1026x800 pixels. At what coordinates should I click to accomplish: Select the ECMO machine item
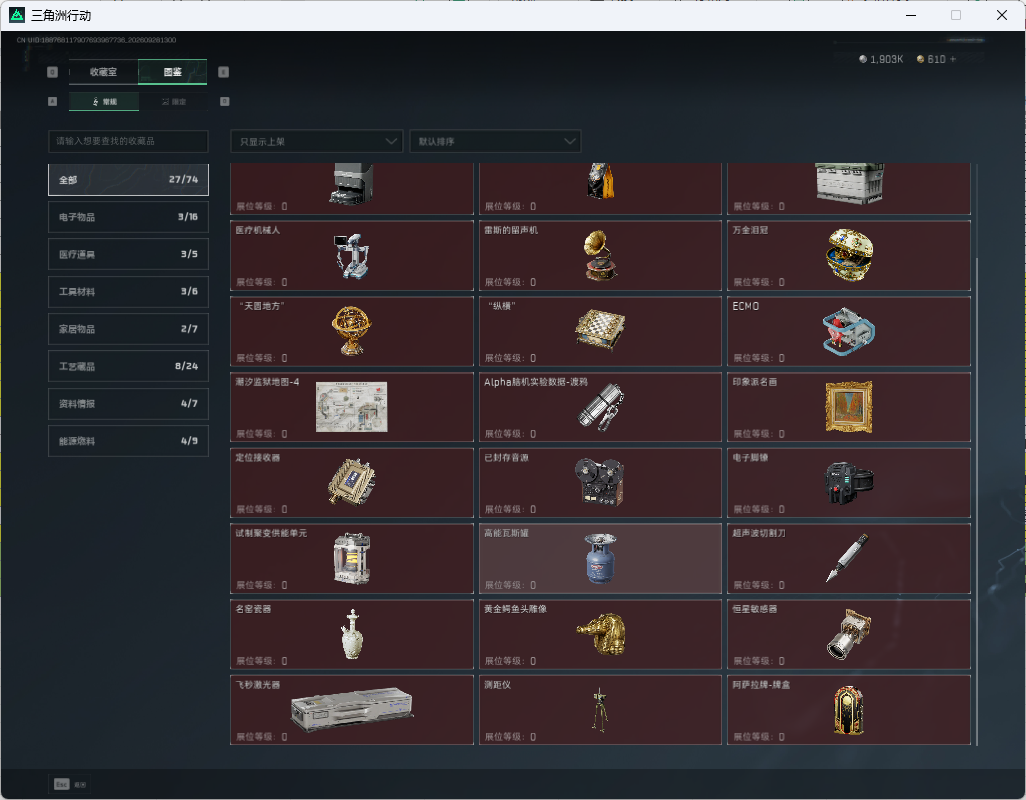click(x=849, y=332)
